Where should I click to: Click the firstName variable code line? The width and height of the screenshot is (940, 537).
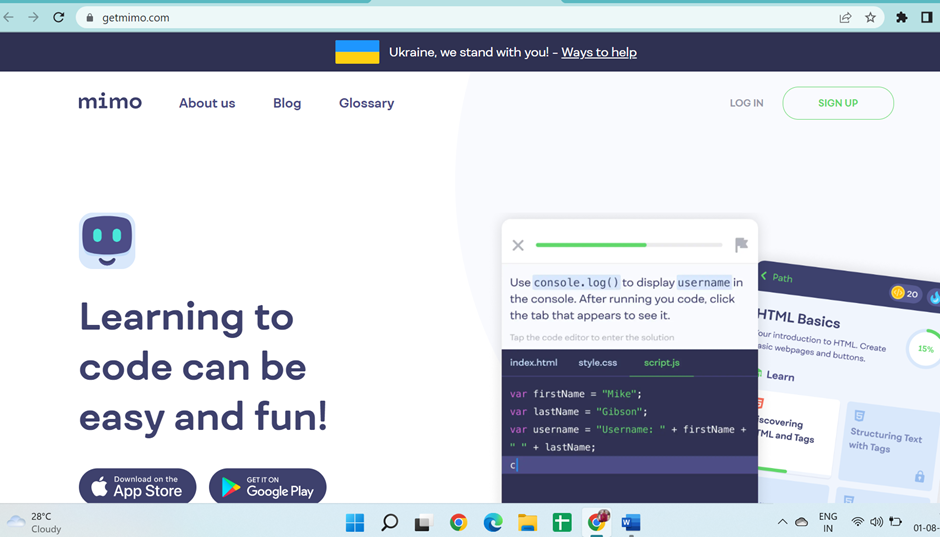(576, 394)
